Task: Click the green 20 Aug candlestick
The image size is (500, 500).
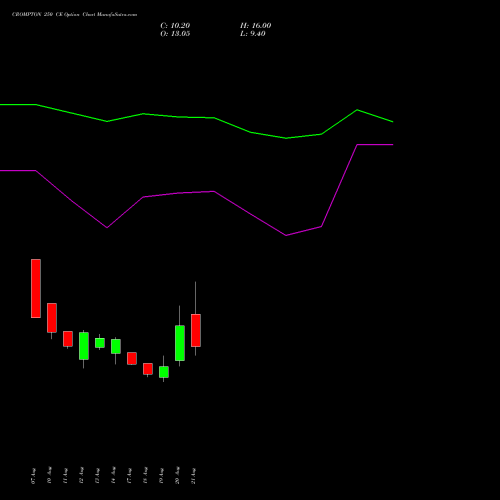Action: (x=180, y=343)
